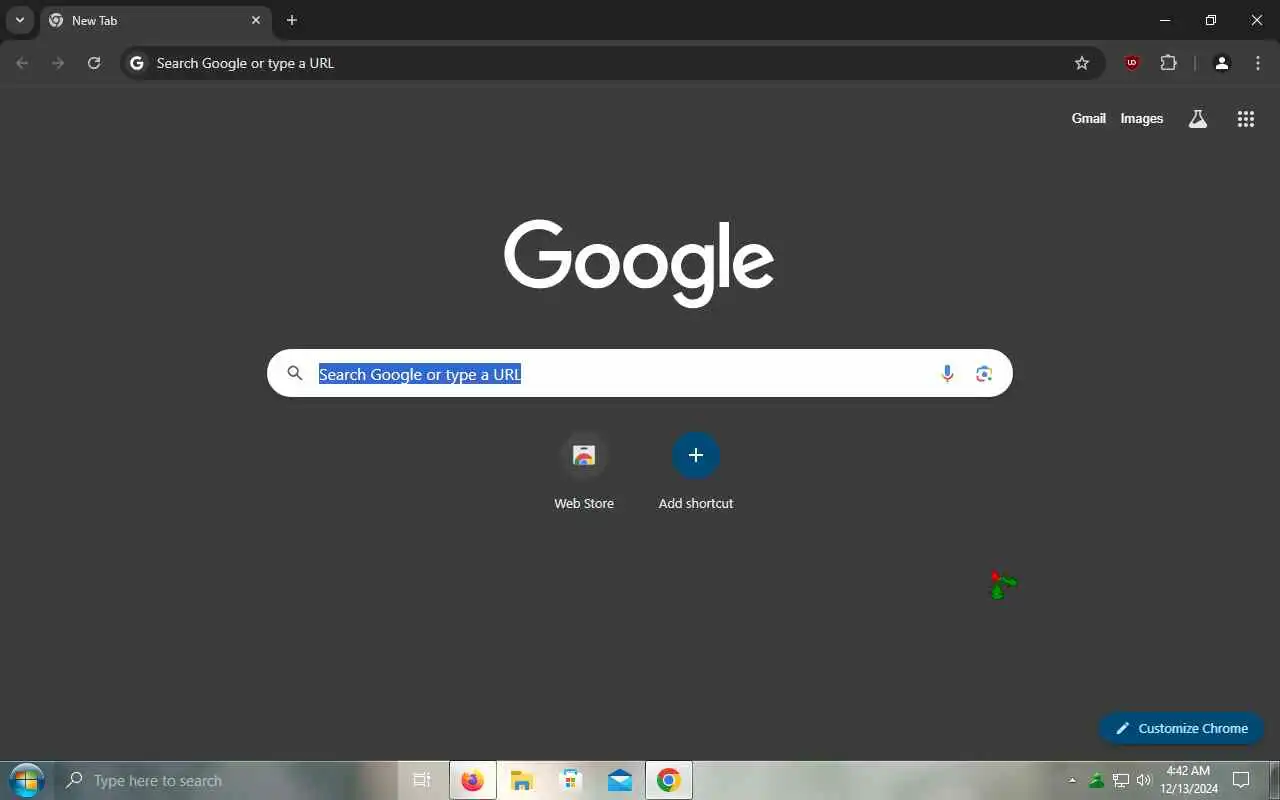Click the browser back arrow
This screenshot has width=1280, height=800.
tap(22, 63)
